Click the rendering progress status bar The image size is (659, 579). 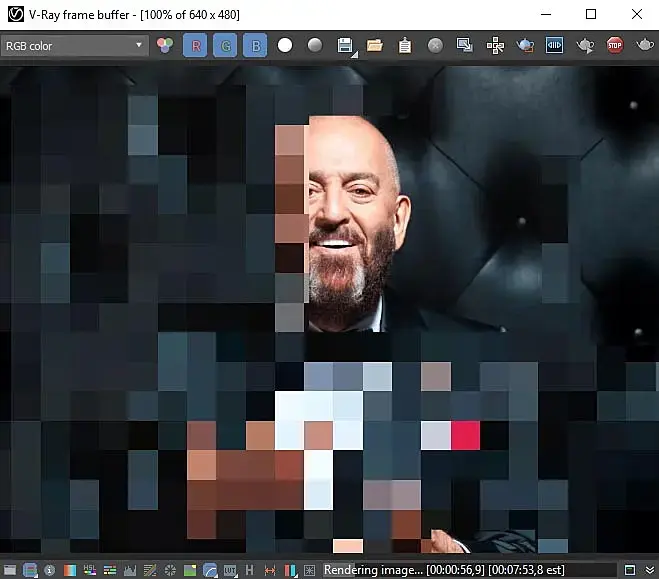click(469, 570)
